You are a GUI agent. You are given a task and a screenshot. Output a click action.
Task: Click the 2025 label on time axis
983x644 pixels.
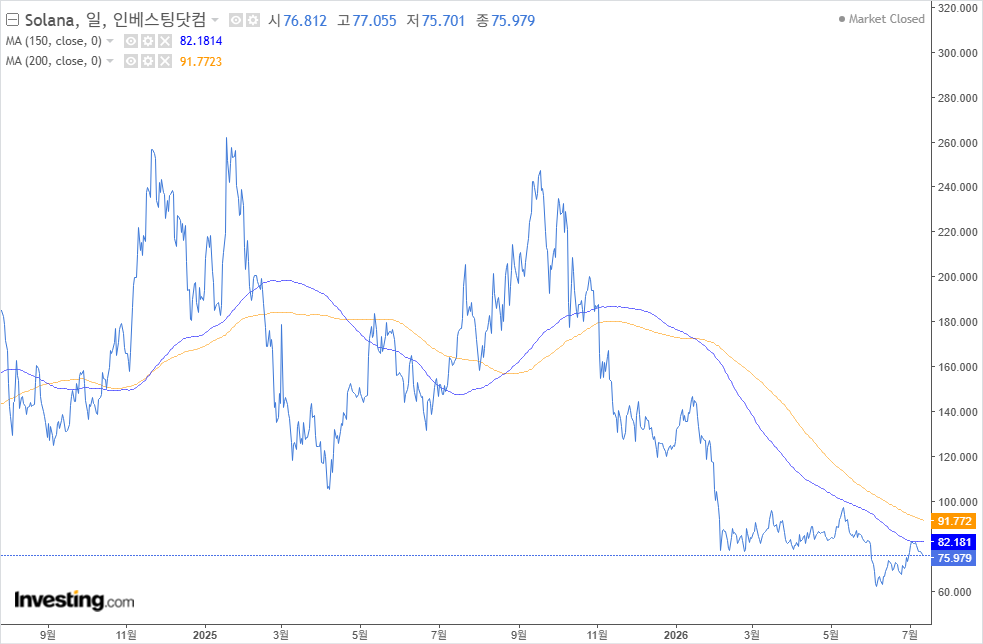point(205,635)
